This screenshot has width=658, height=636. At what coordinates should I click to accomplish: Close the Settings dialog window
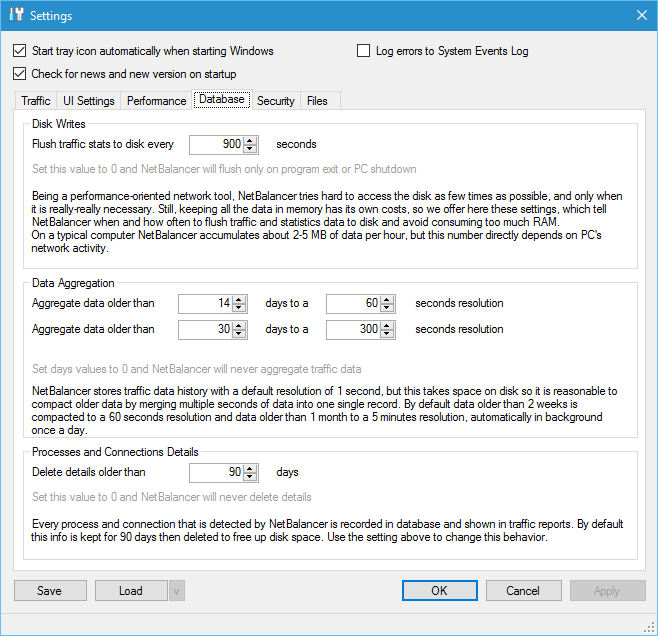642,16
